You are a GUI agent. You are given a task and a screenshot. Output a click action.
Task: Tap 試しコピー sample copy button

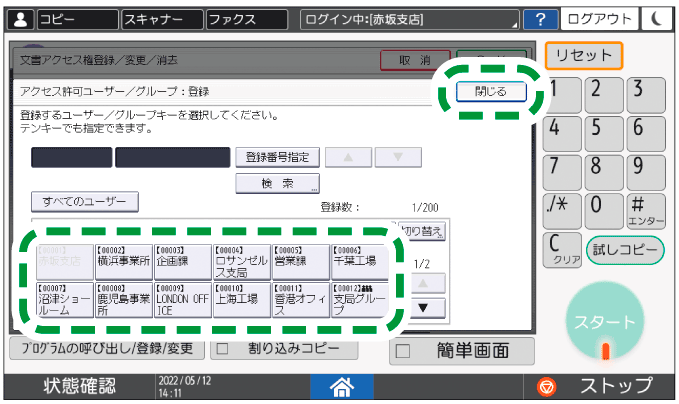[625, 250]
